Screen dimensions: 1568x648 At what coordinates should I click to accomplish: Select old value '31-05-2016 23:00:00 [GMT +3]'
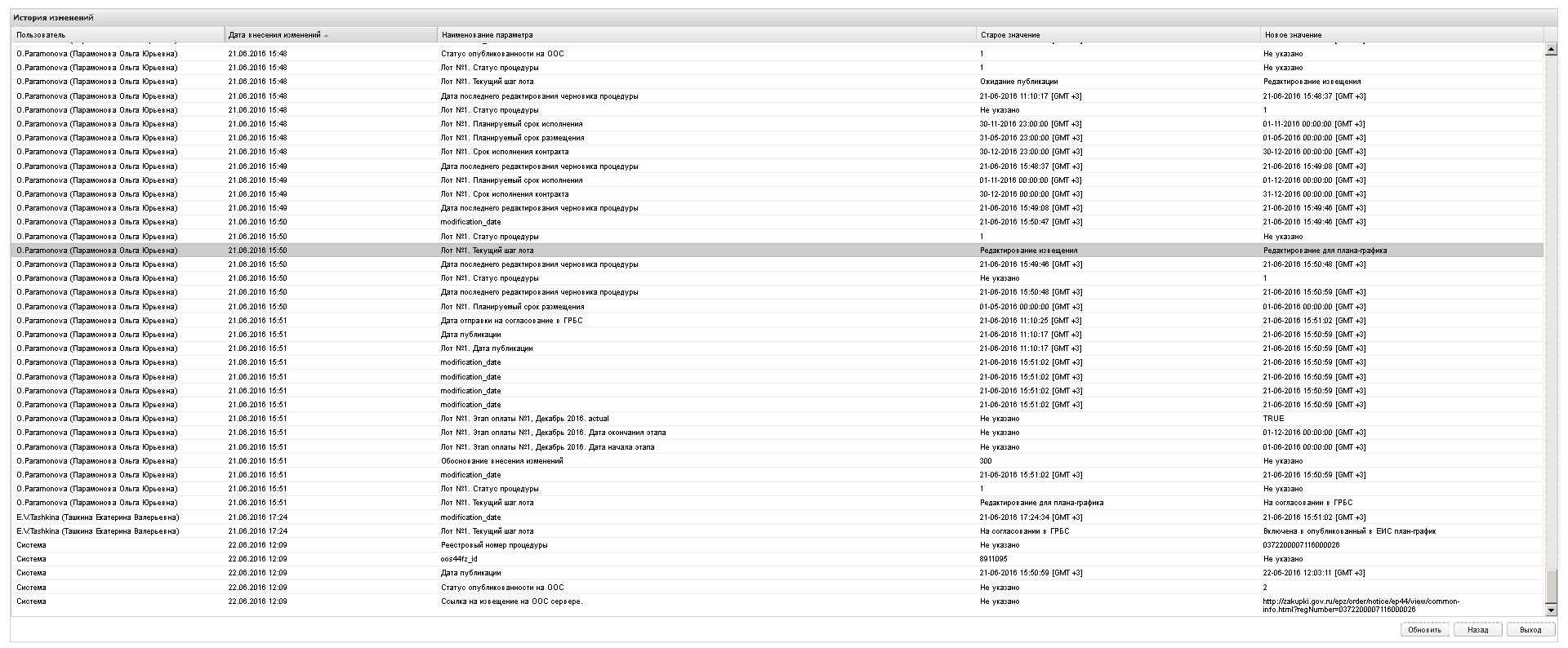coord(1031,138)
